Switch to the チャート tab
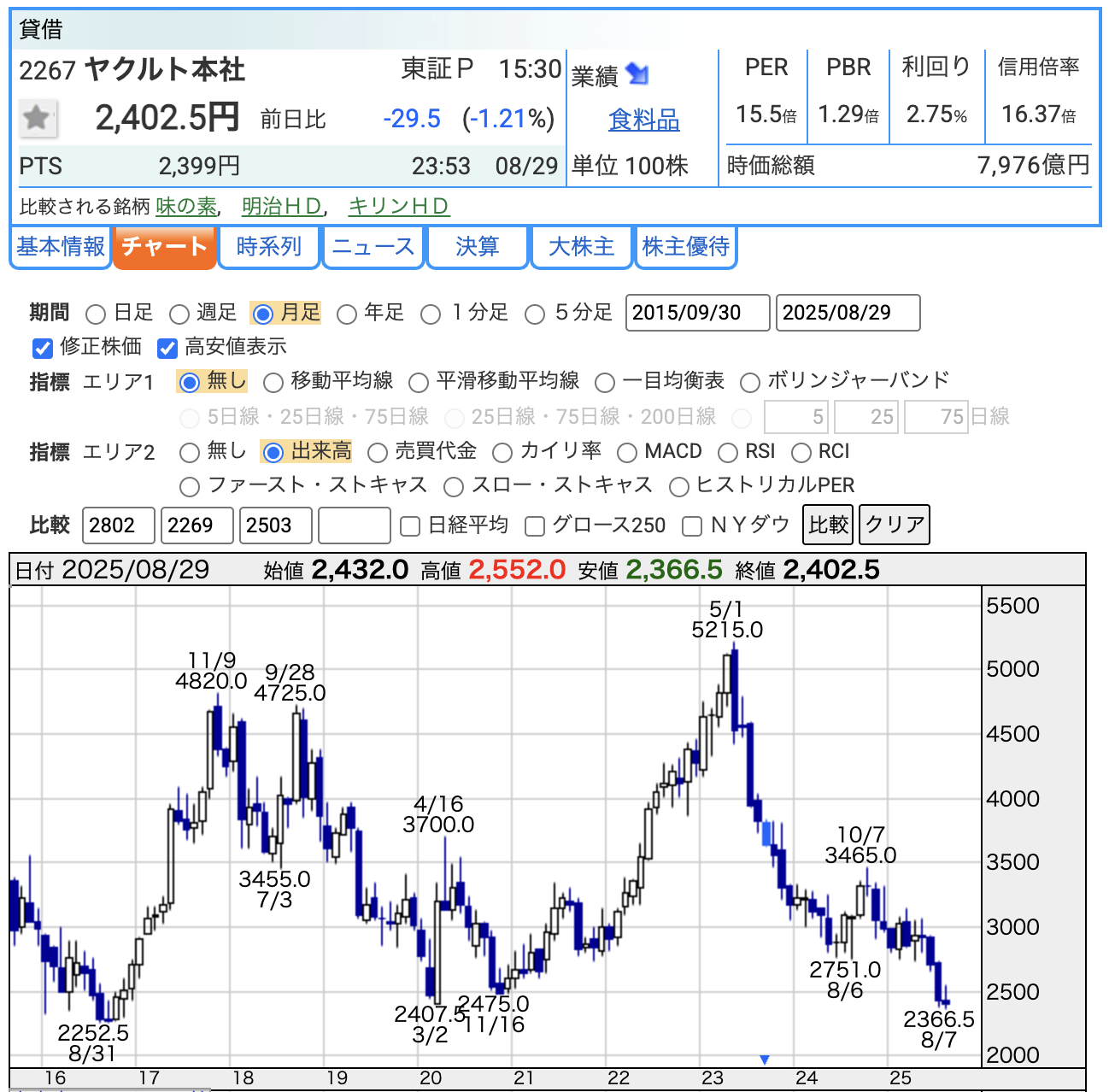This screenshot has height=1092, width=1109. point(165,247)
